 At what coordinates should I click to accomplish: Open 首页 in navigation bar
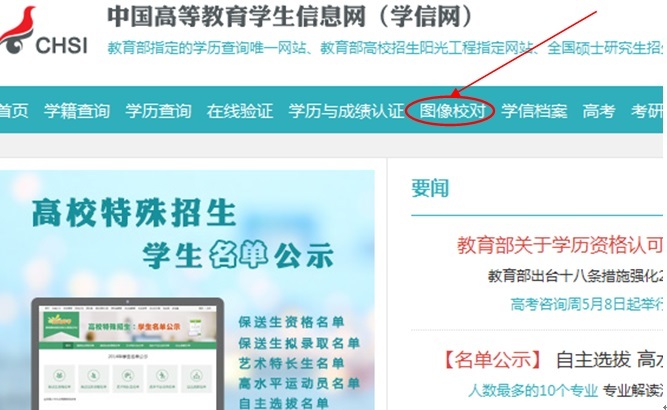(x=14, y=111)
